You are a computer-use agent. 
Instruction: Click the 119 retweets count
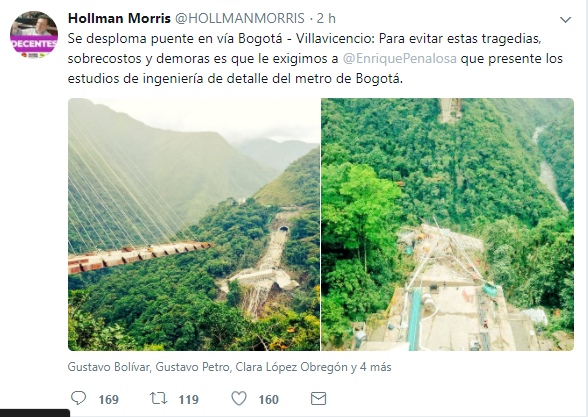click(189, 399)
